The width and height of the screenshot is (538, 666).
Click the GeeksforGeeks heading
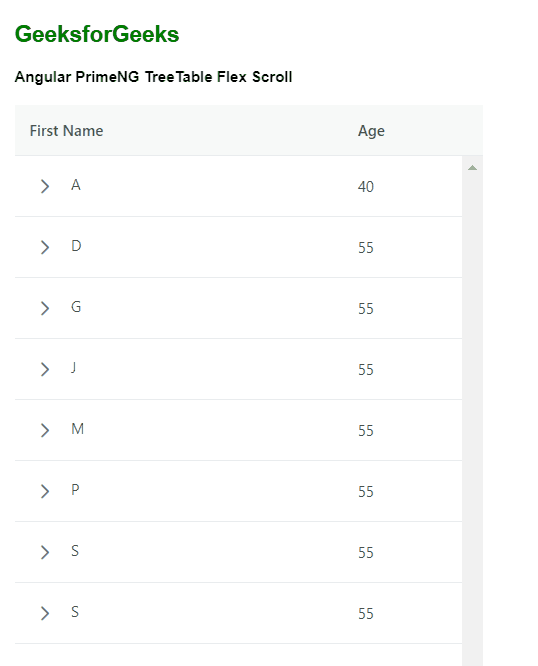click(x=97, y=34)
